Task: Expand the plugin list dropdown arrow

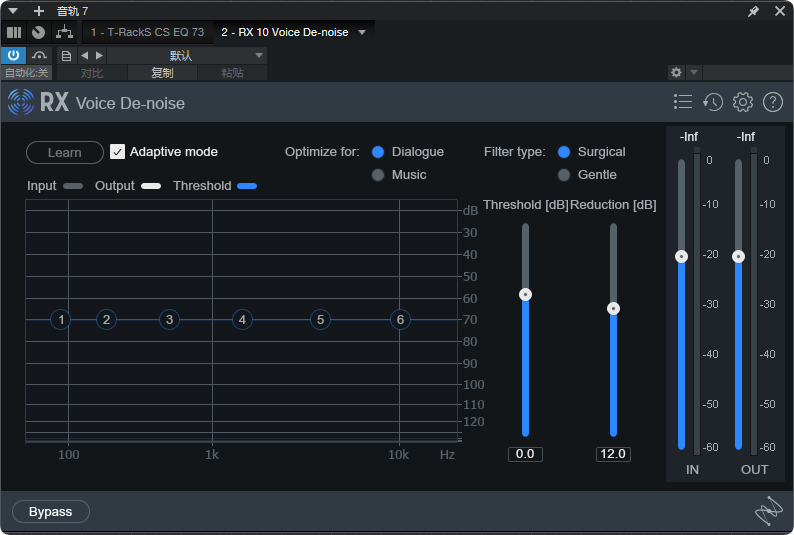Action: 362,32
